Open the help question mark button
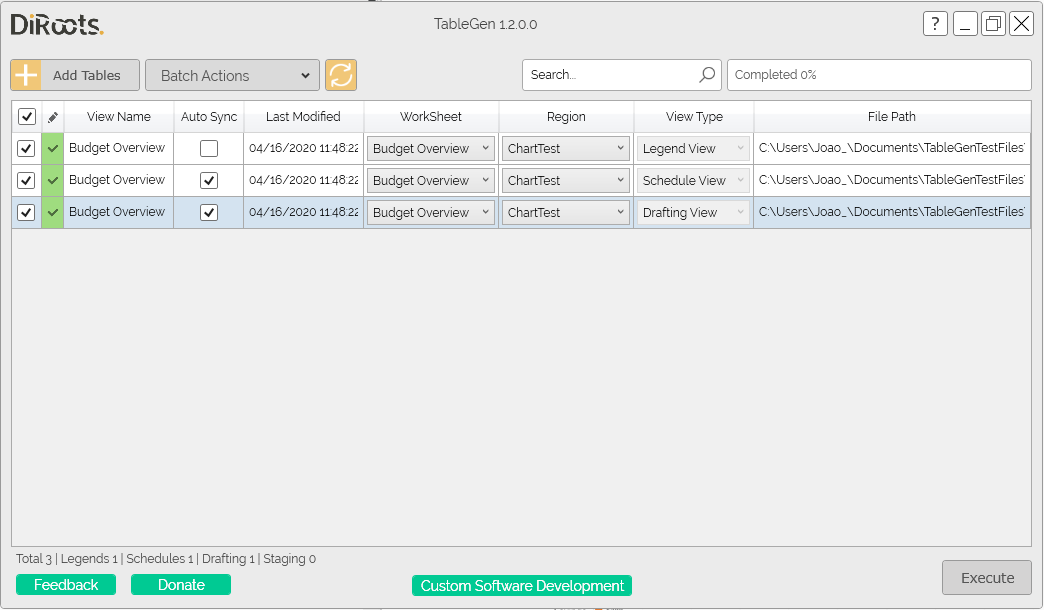Image resolution: width=1044 pixels, height=610 pixels. click(935, 24)
